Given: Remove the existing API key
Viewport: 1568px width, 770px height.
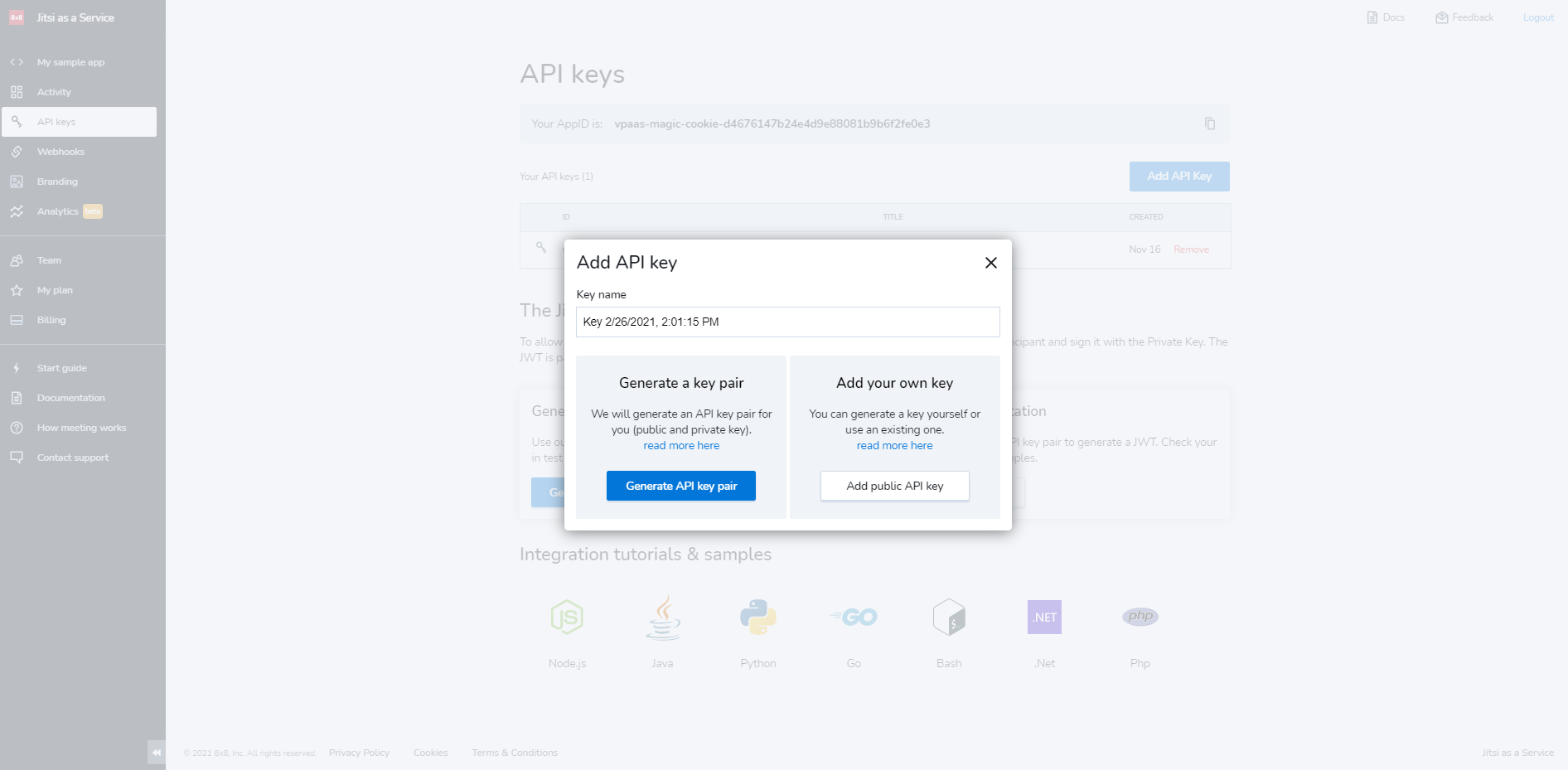Looking at the screenshot, I should [1191, 249].
